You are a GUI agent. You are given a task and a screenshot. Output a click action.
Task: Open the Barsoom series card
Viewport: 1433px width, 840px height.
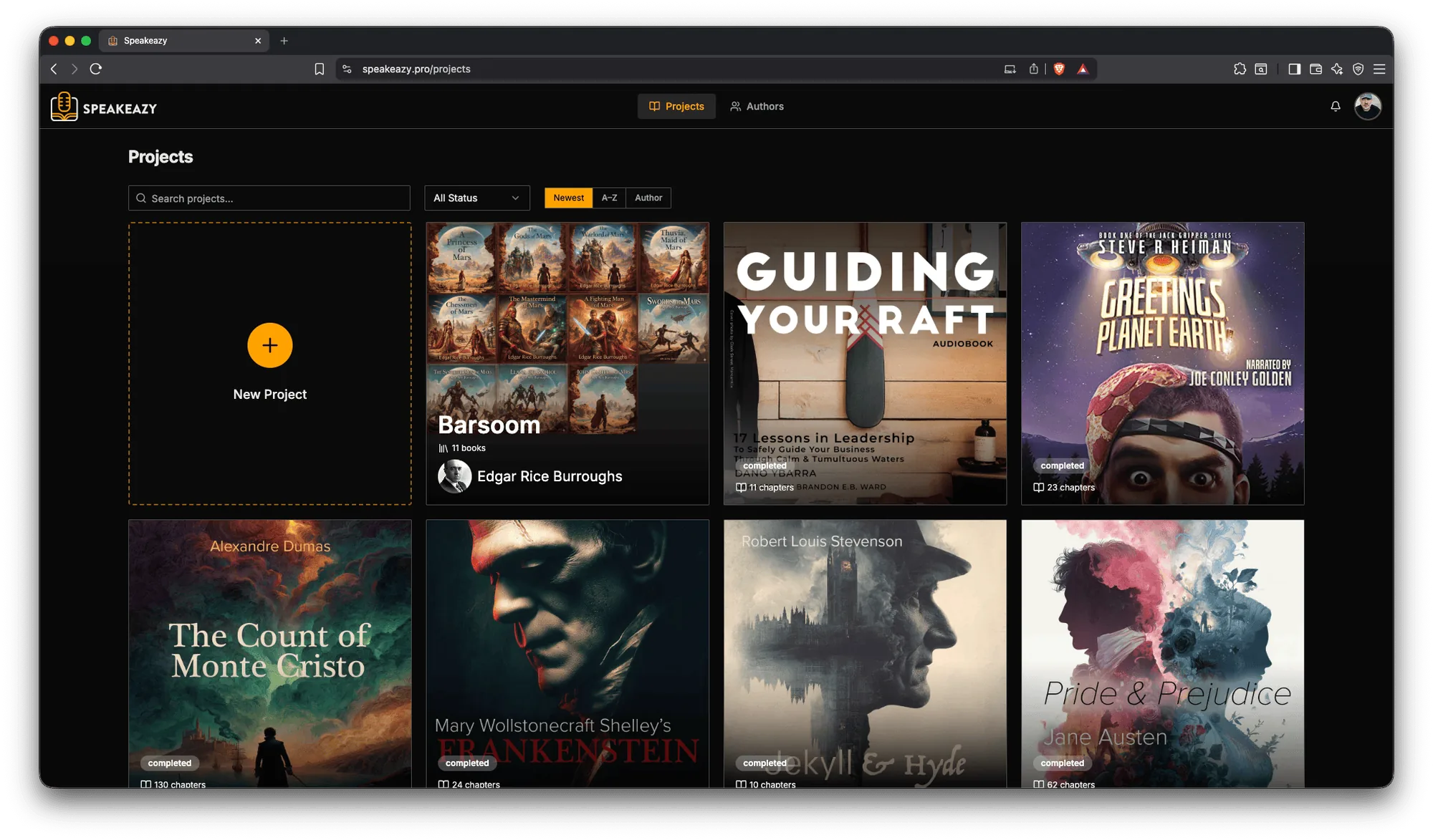567,363
